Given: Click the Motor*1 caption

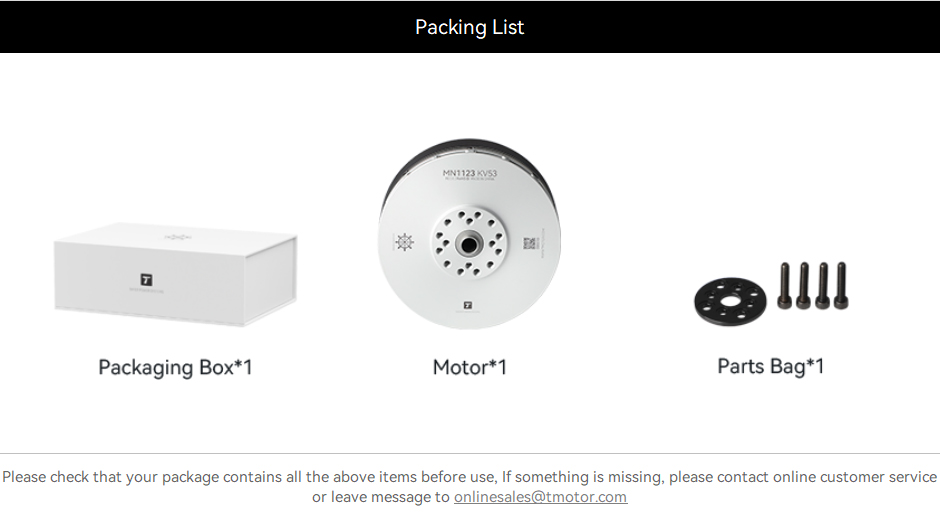Looking at the screenshot, I should [x=470, y=367].
